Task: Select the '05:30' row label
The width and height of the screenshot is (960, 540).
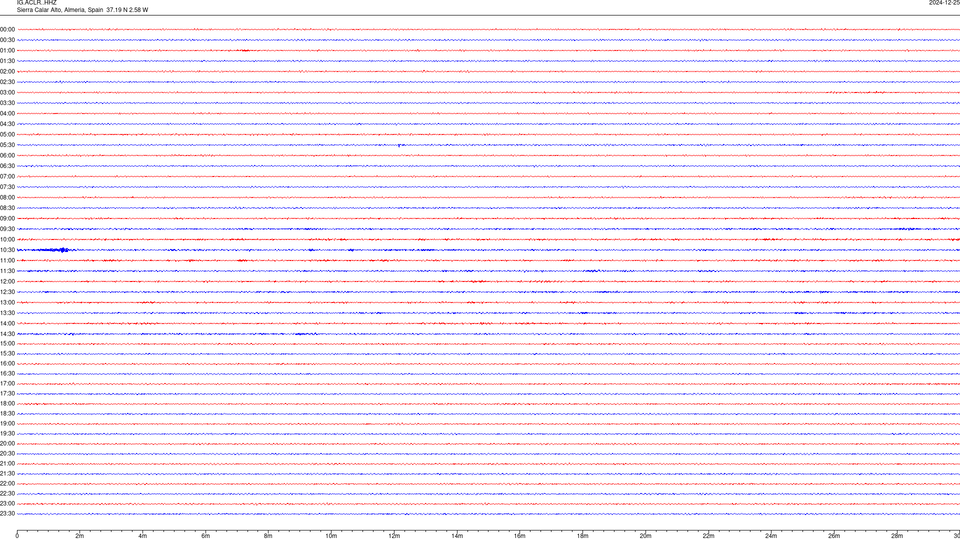Action: tap(7, 145)
